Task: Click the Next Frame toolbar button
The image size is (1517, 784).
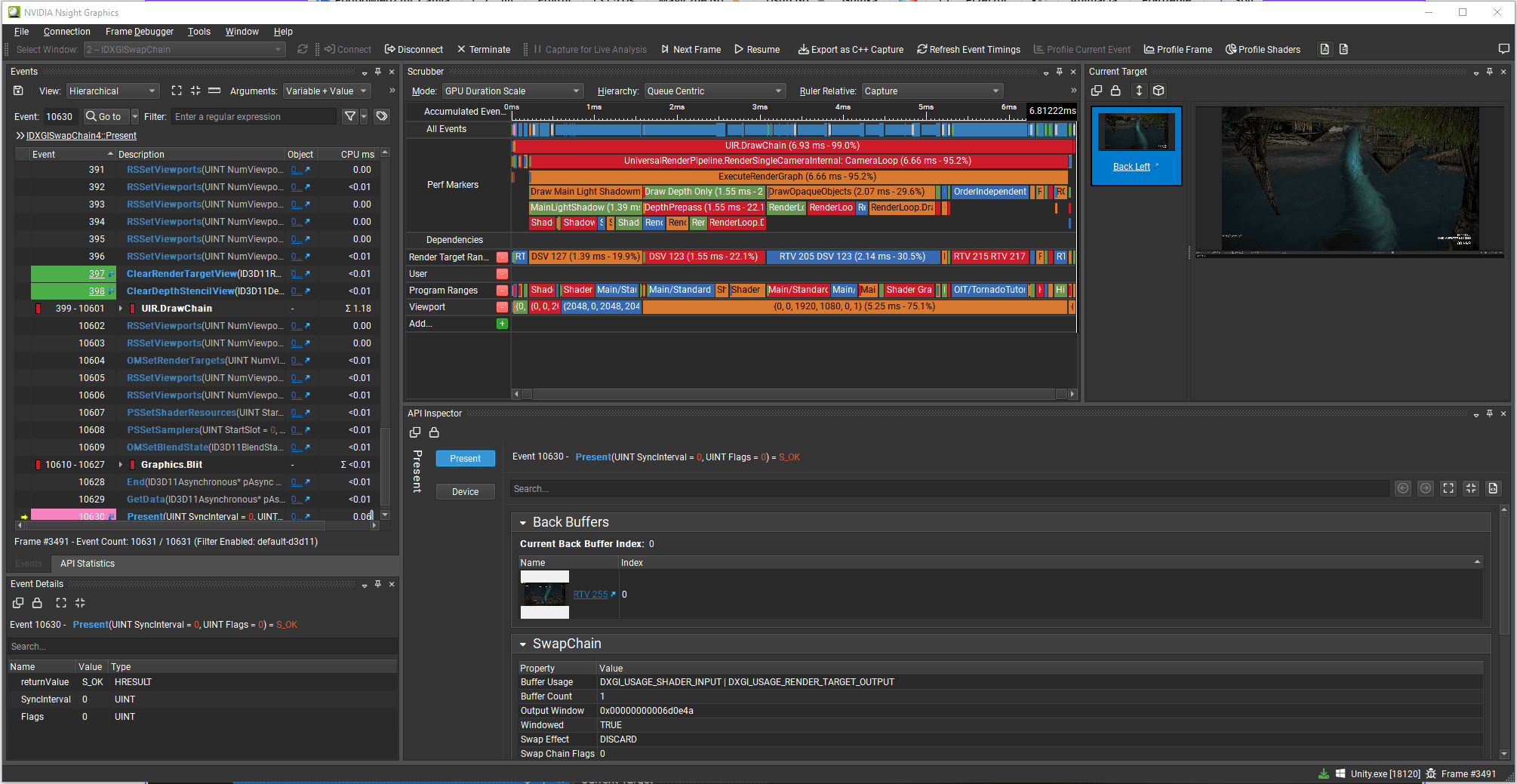Action: tap(691, 50)
